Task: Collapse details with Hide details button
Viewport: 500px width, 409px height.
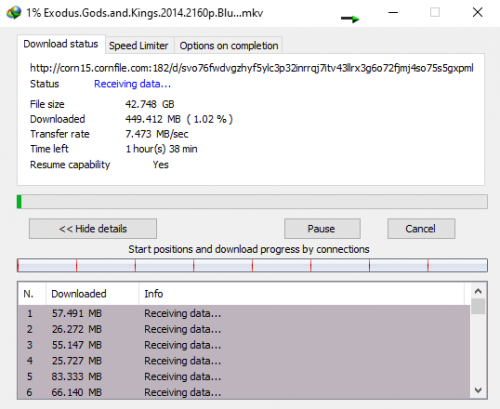Action: click(93, 229)
